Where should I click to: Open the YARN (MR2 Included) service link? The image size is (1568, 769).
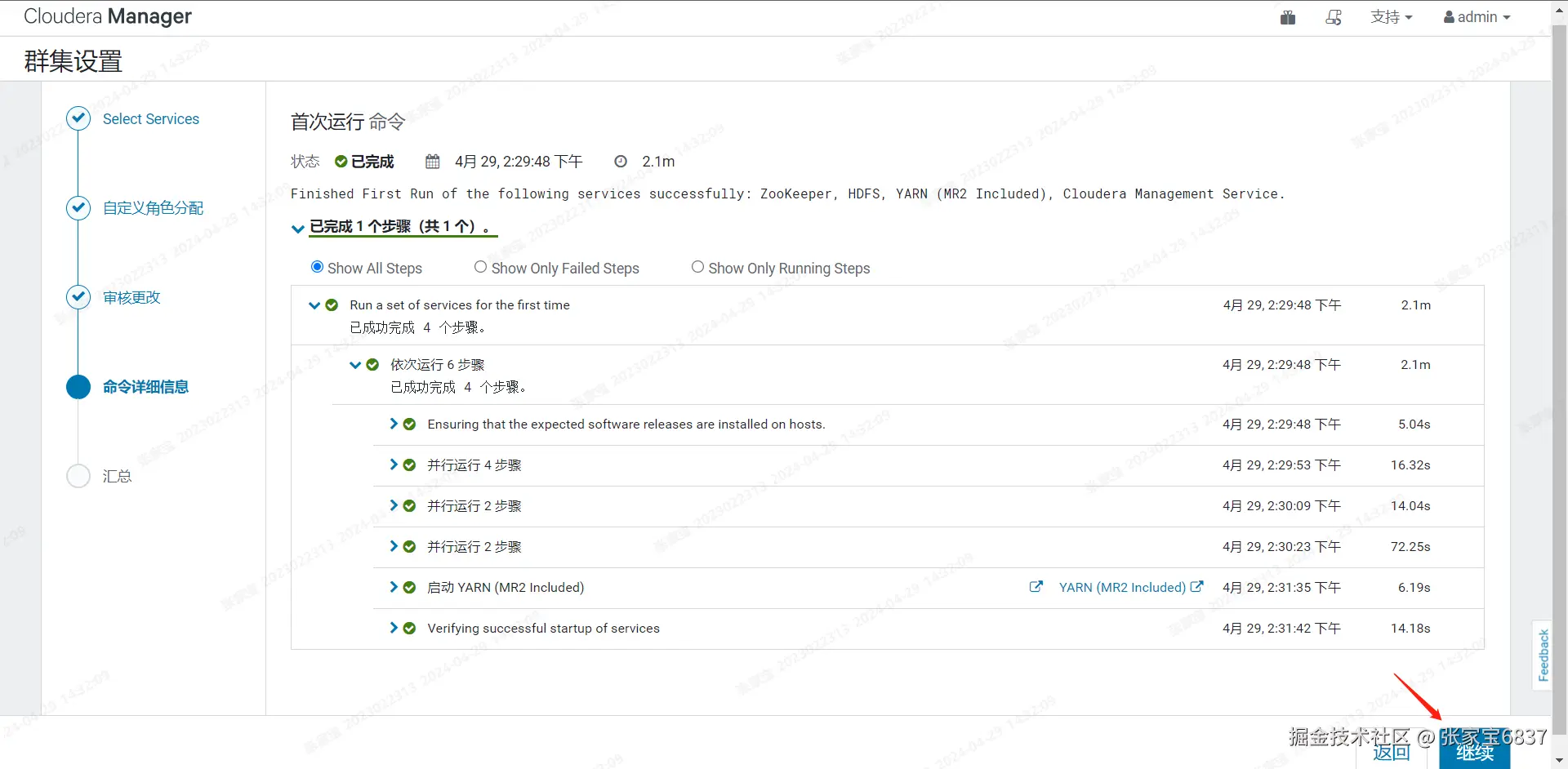click(1122, 588)
